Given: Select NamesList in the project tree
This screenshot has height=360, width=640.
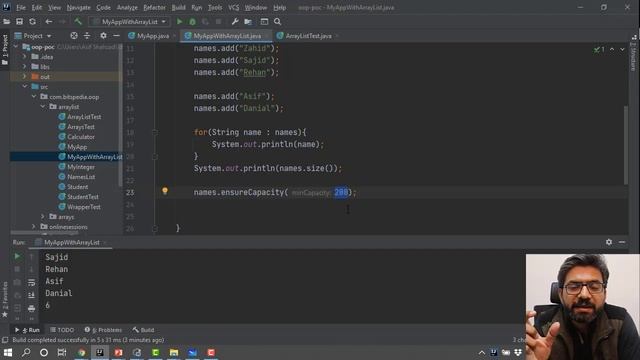Looking at the screenshot, I should click(x=81, y=177).
